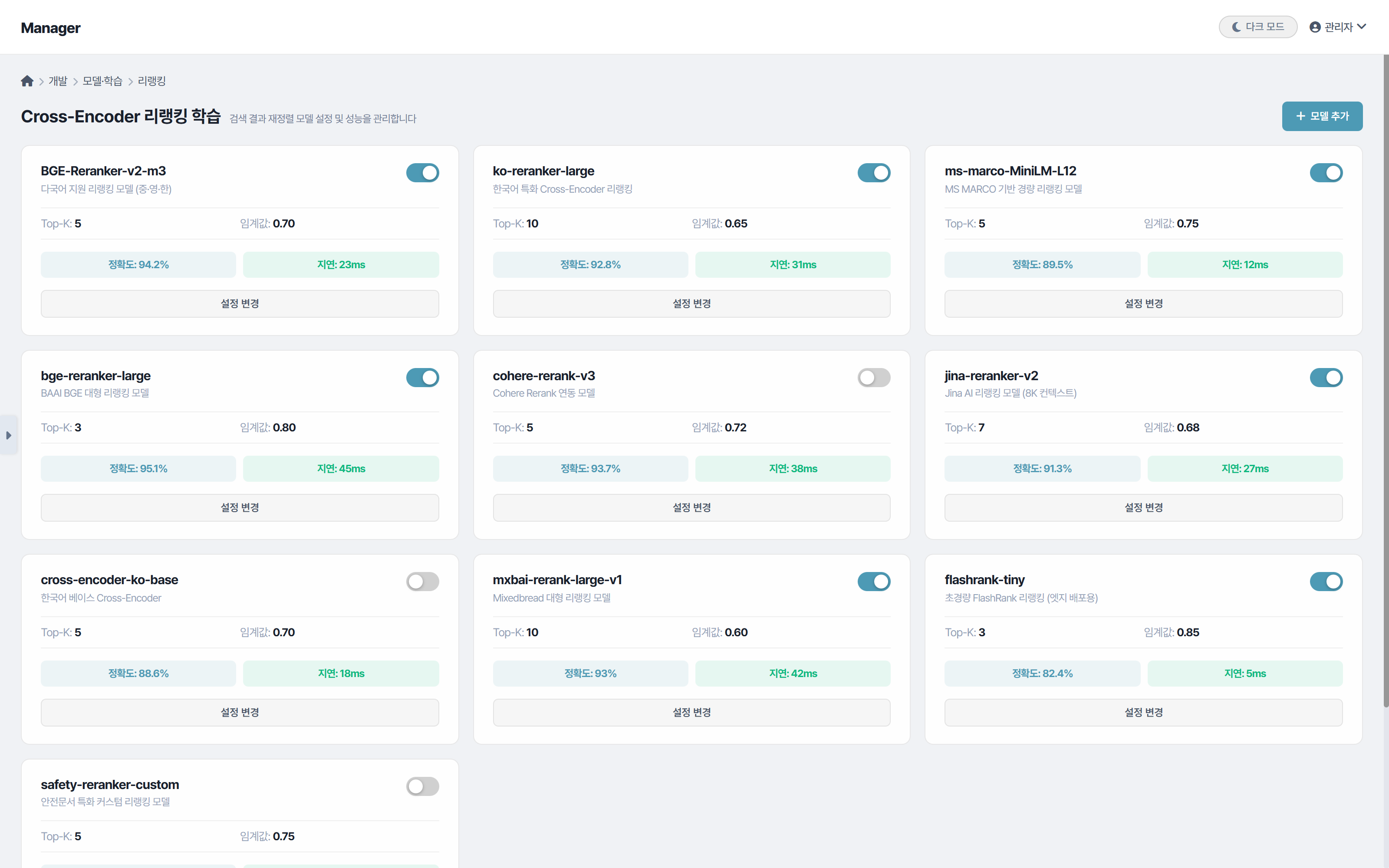This screenshot has width=1389, height=868.
Task: Click bge-reranker-large accuracy badge 95.1%
Action: pos(138,468)
